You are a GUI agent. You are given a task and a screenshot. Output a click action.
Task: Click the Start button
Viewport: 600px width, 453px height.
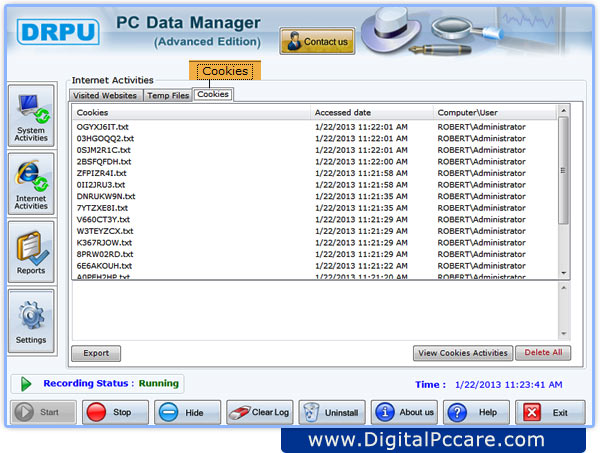[x=43, y=412]
